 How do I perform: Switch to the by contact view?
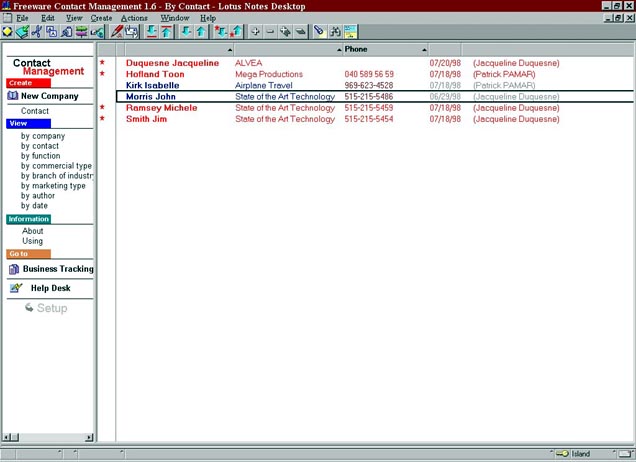tap(40, 146)
